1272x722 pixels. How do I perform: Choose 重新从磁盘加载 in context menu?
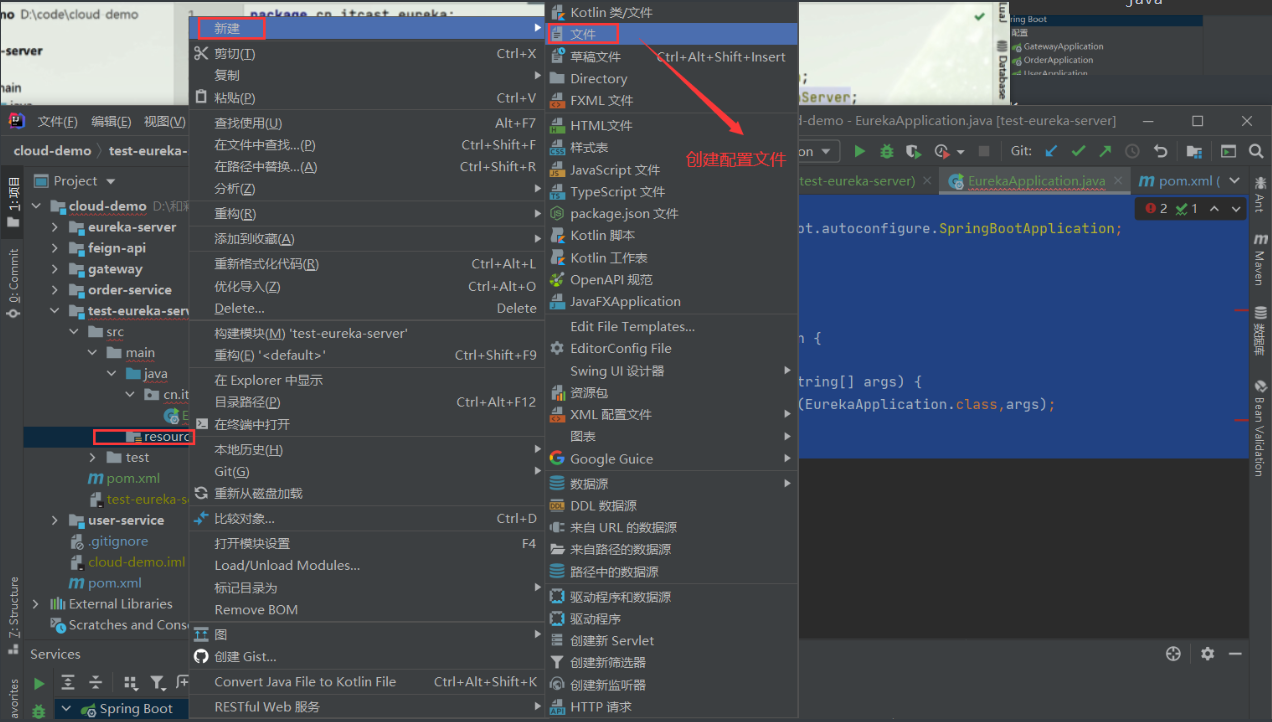[366, 493]
